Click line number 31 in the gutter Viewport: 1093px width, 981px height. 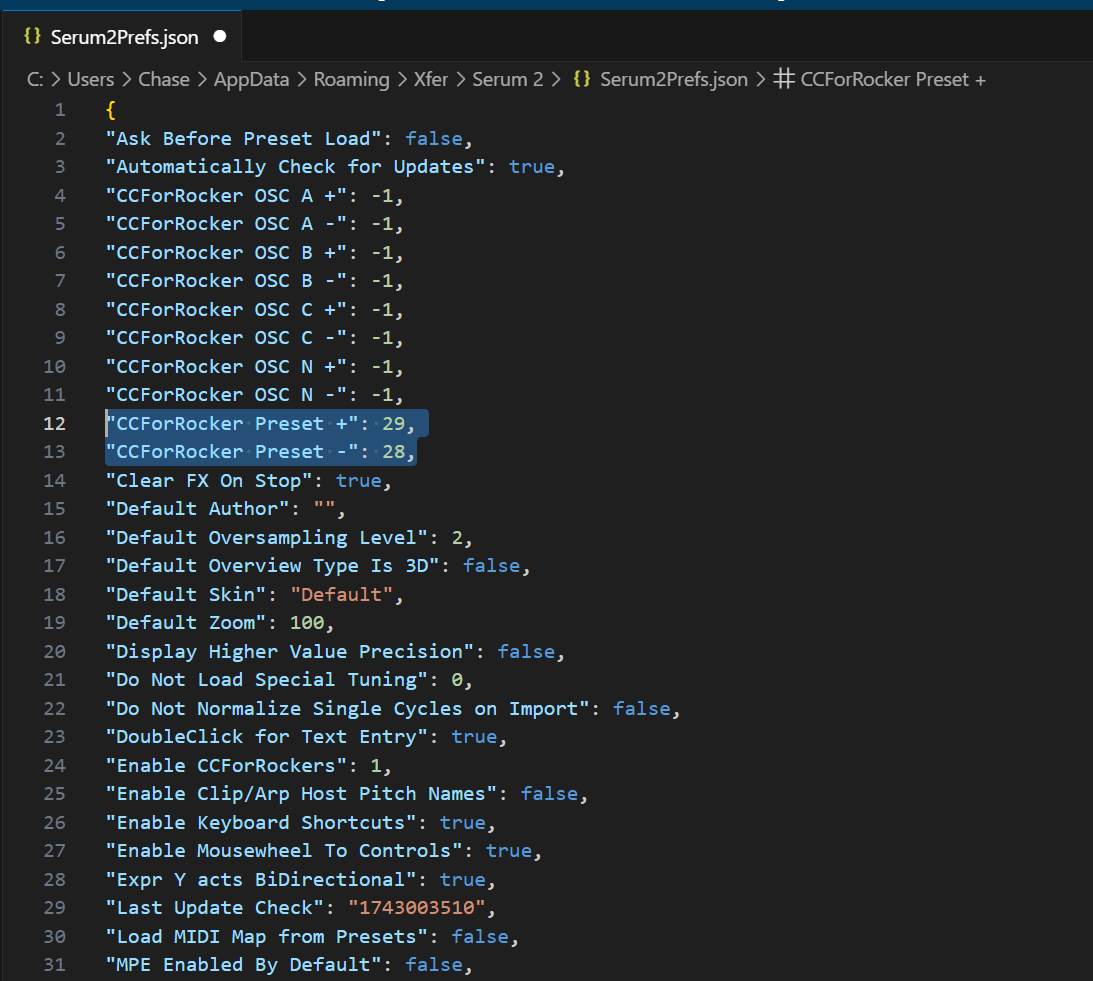(54, 965)
